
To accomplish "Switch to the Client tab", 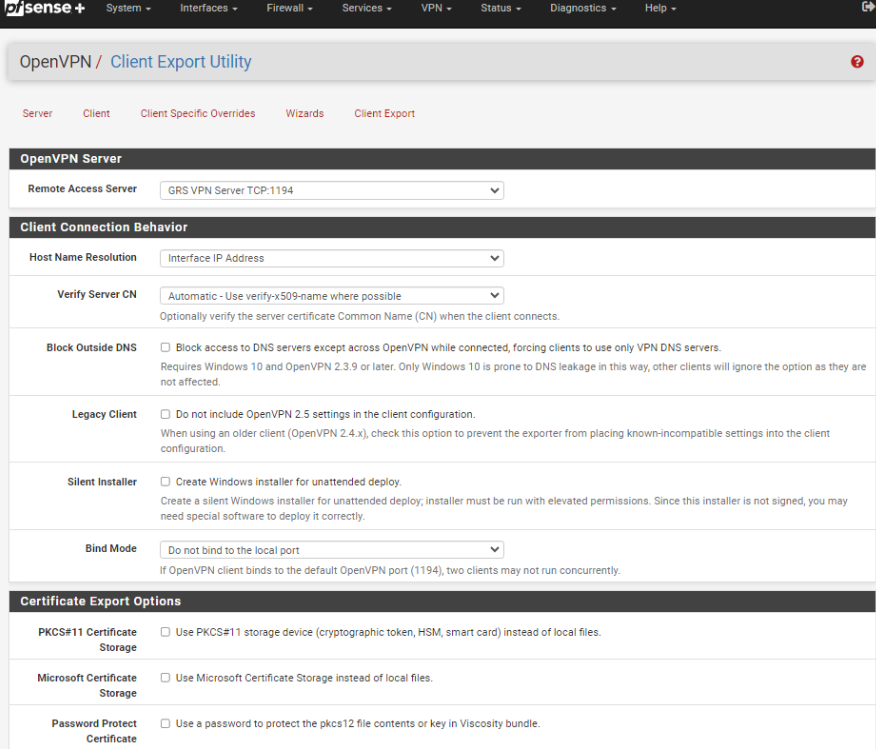I will pyautogui.click(x=96, y=113).
